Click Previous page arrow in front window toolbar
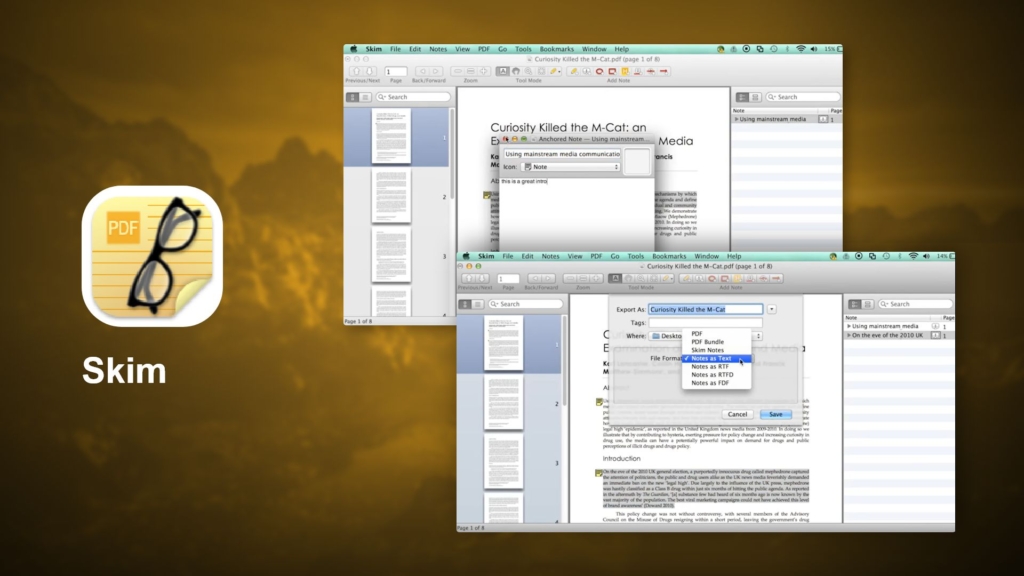Screen dimensions: 1024x576 [x=468, y=278]
